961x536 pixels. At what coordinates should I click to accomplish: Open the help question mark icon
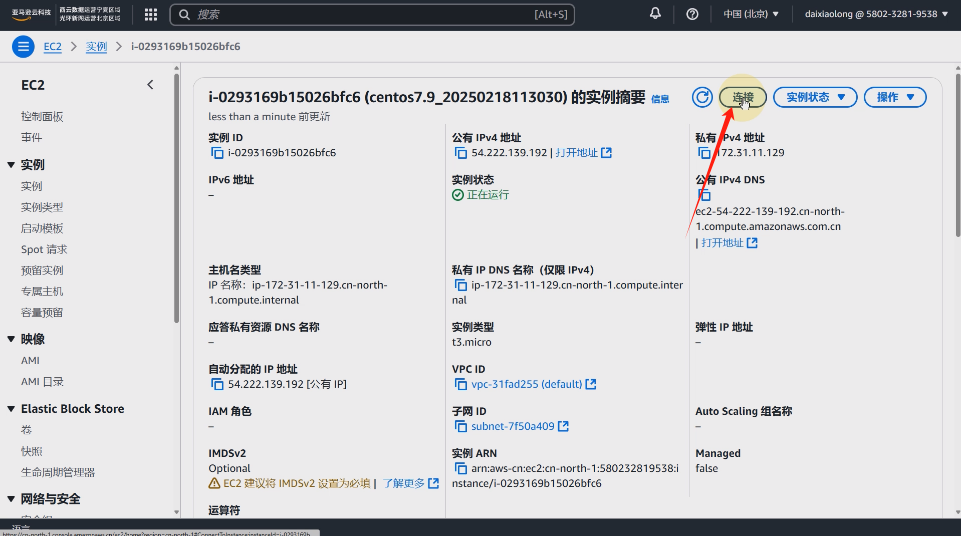[692, 14]
